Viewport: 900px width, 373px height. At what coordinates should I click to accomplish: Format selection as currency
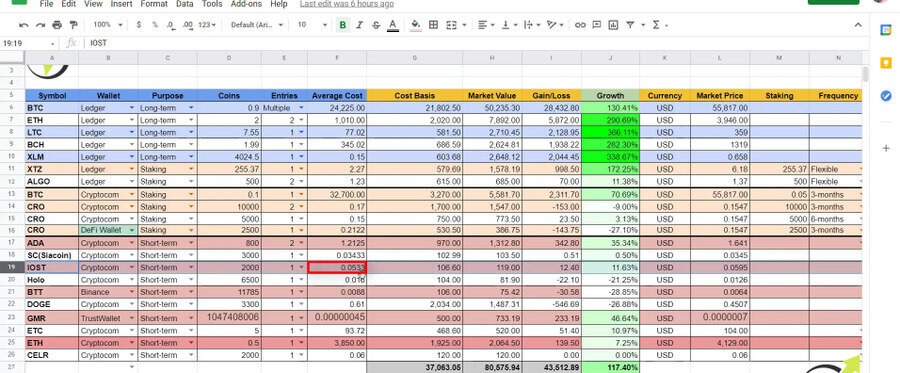[x=139, y=25]
